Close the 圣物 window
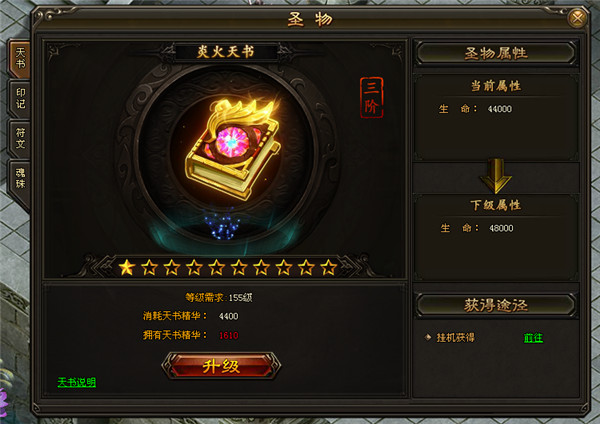The image size is (600, 424). pos(577,18)
